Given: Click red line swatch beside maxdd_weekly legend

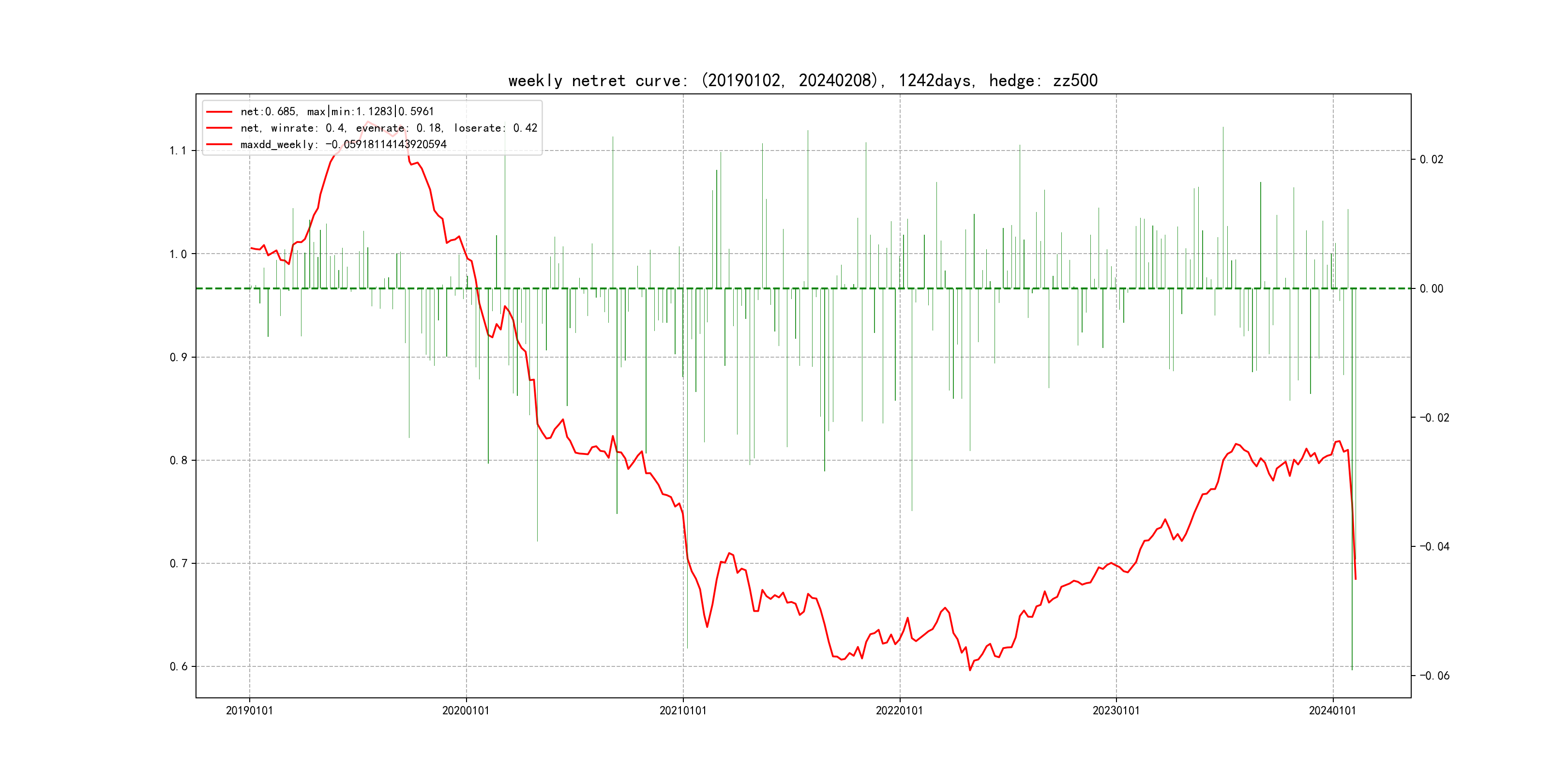Looking at the screenshot, I should click(x=219, y=145).
